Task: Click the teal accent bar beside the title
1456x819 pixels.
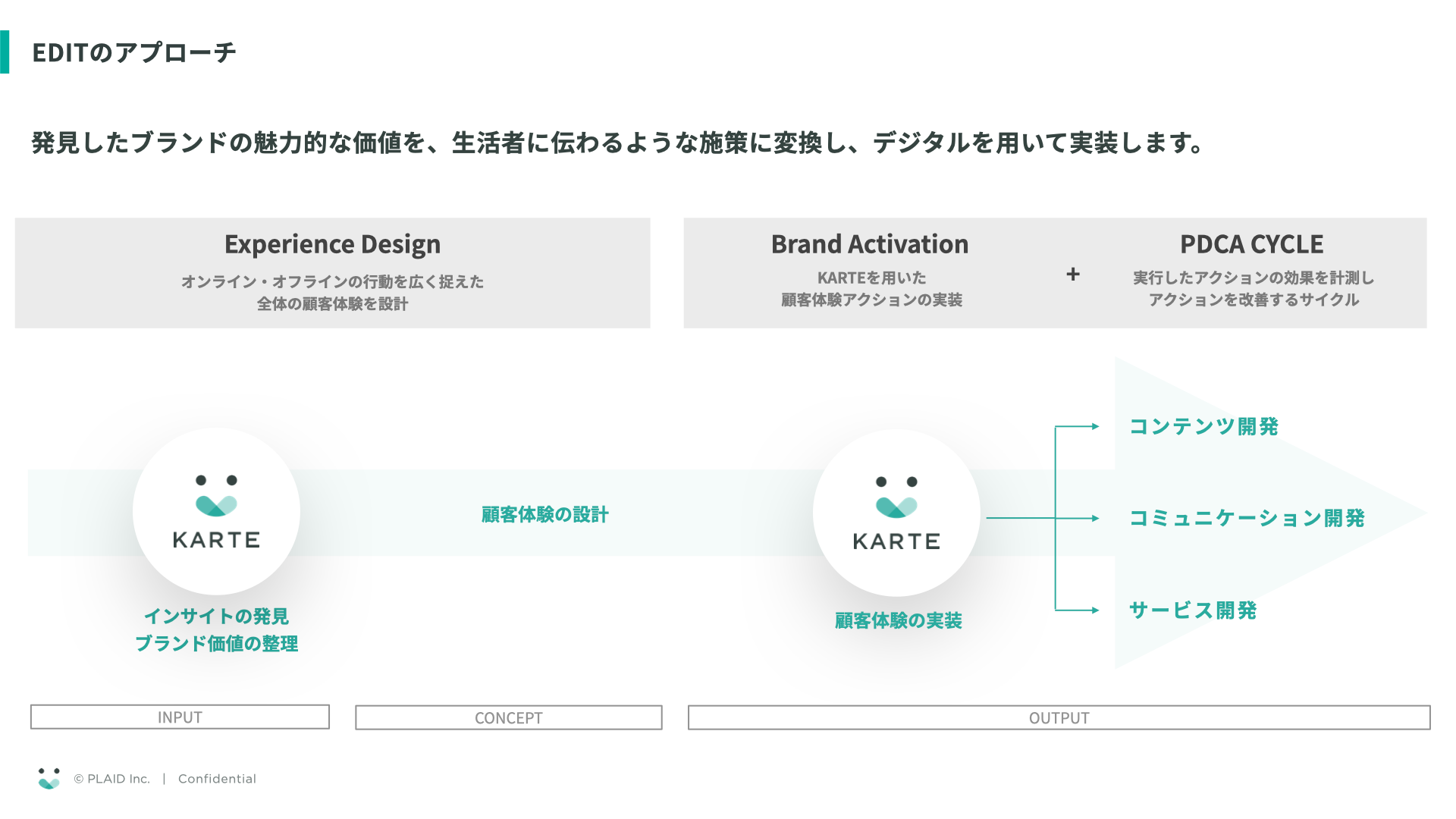Action: pyautogui.click(x=5, y=52)
